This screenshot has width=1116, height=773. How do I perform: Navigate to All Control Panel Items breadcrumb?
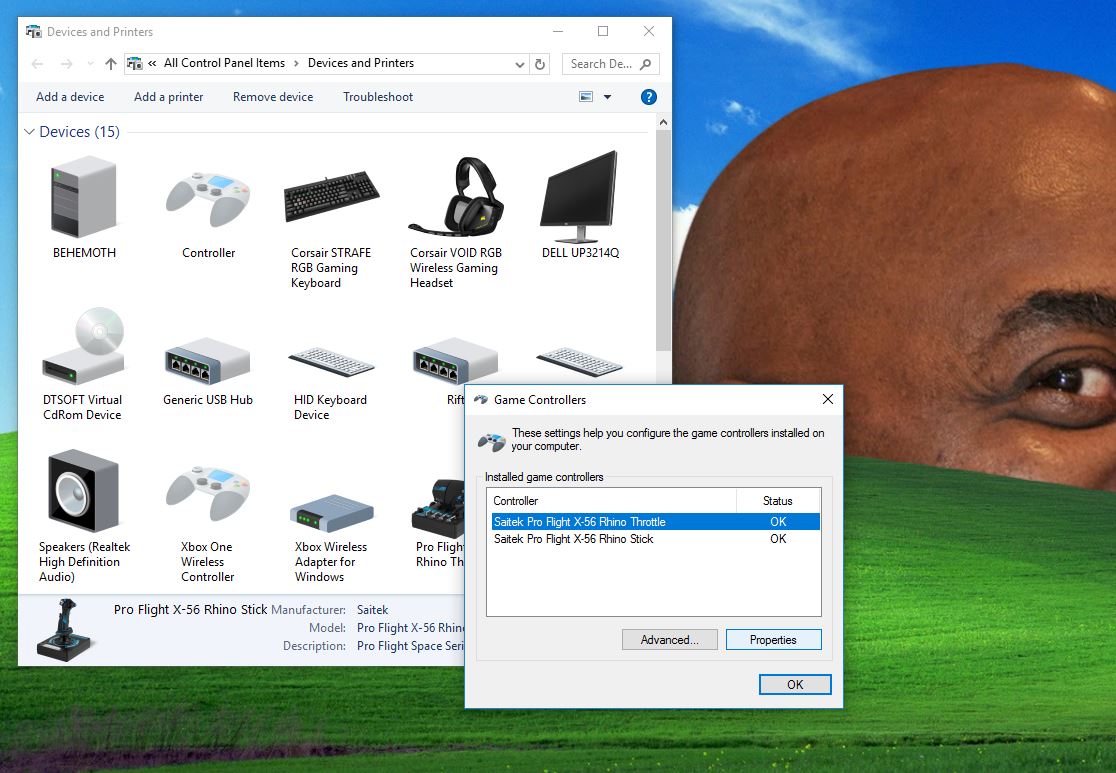[224, 63]
